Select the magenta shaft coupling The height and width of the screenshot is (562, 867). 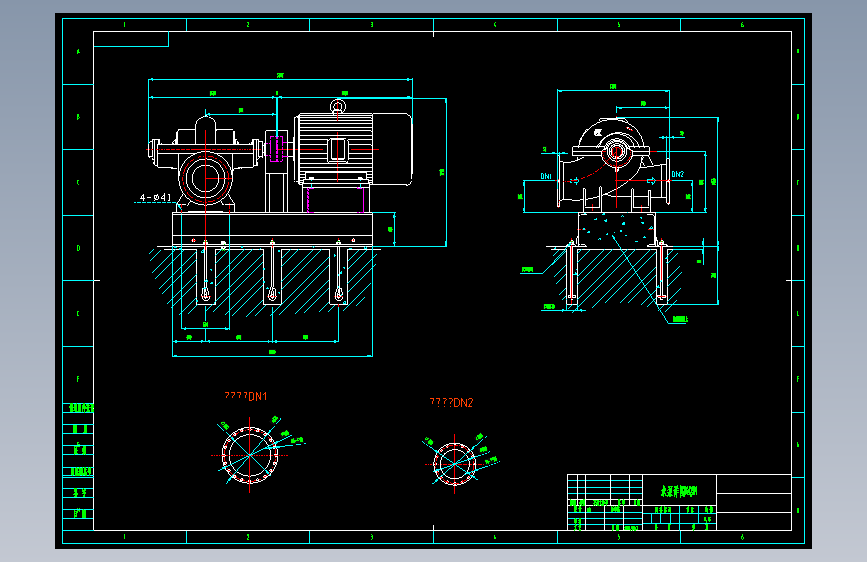click(276, 149)
